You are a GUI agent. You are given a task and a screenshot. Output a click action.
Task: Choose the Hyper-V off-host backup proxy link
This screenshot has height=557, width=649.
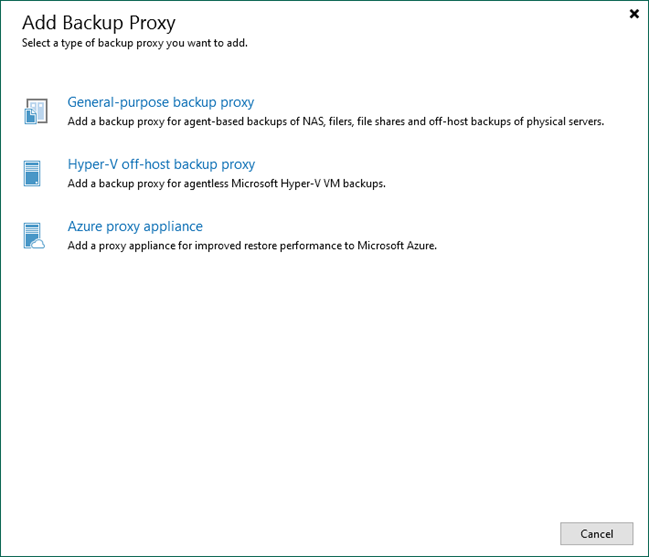pyautogui.click(x=161, y=164)
